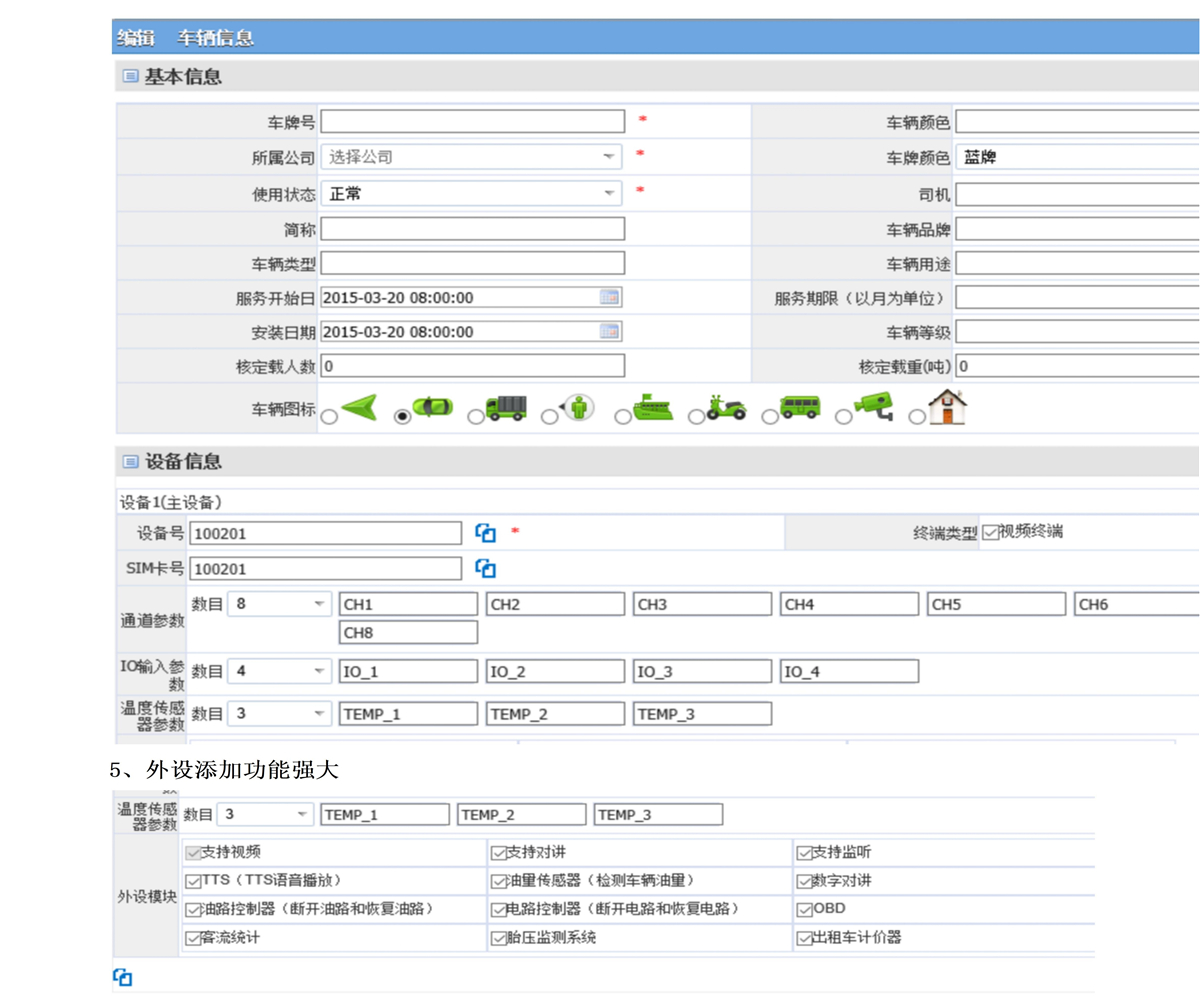Viewport: 1200px width, 1000px height.
Task: Open the 所属公司 company dropdown
Action: tap(608, 157)
